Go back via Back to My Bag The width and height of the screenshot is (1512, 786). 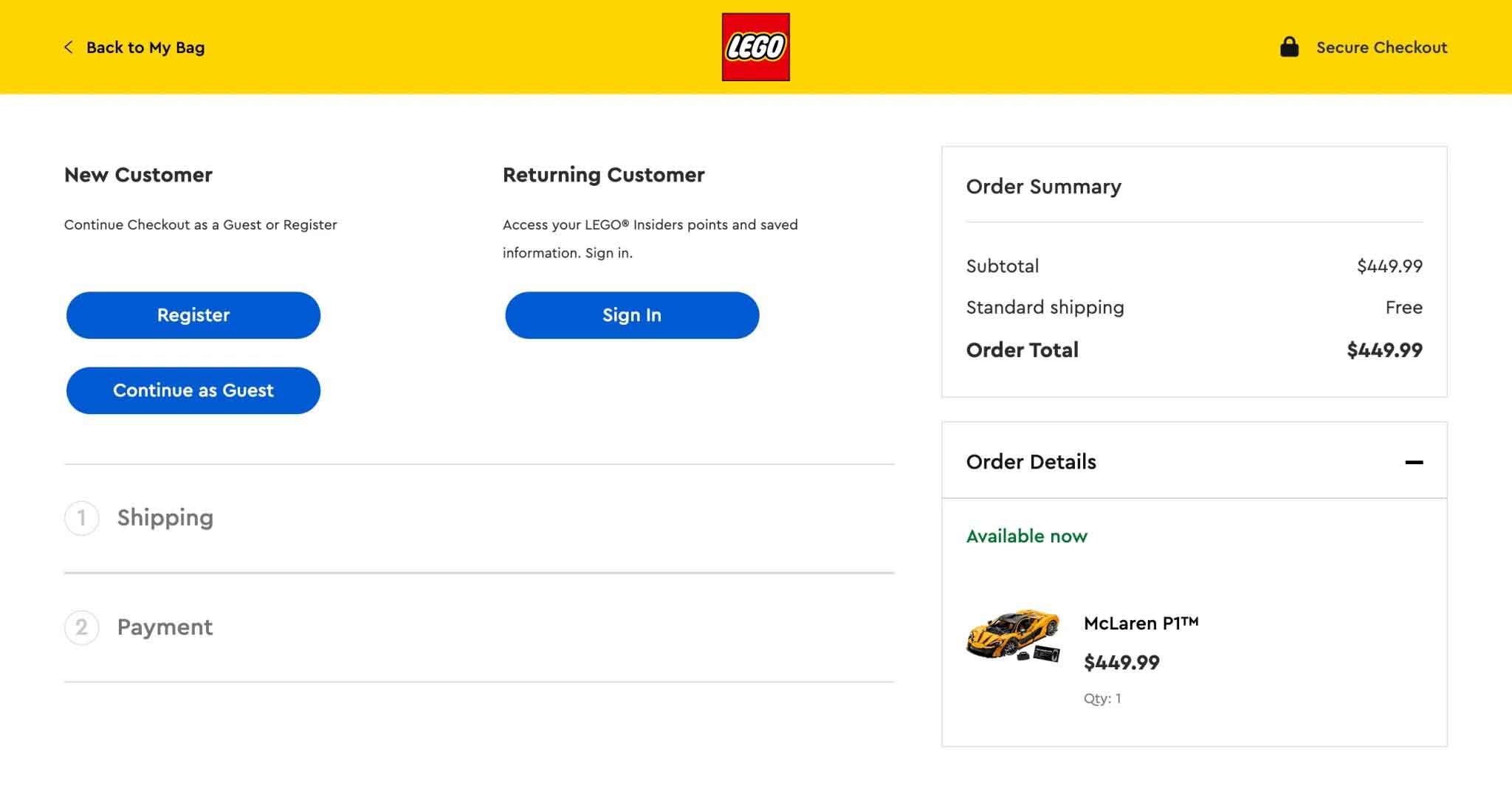point(145,47)
